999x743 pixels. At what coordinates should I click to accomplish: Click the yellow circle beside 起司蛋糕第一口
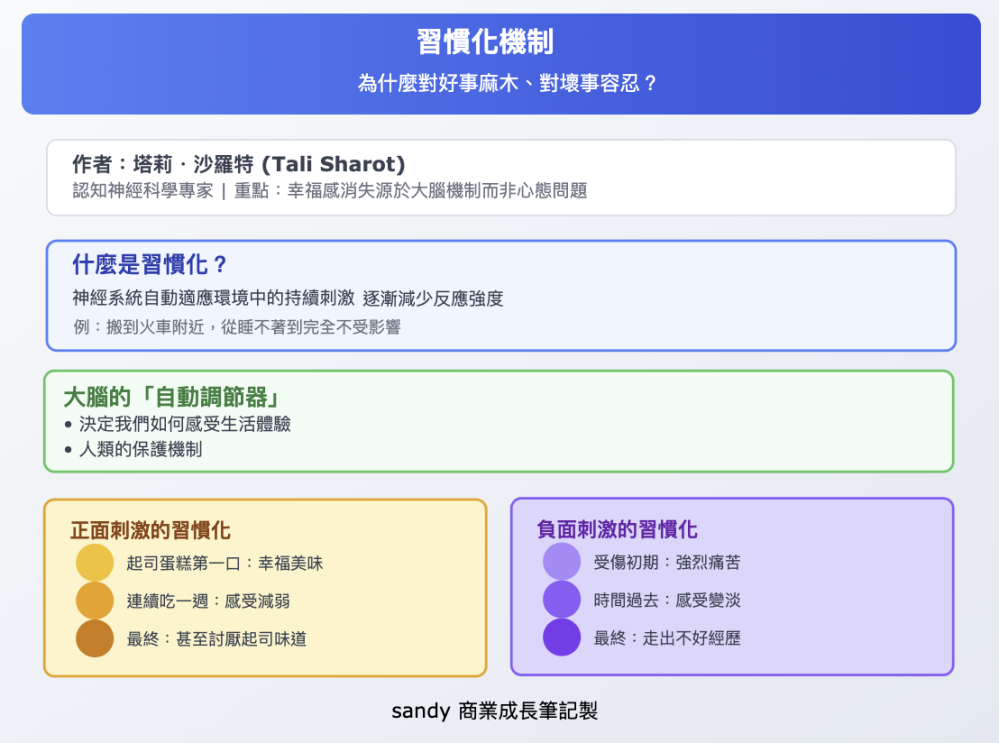(95, 563)
